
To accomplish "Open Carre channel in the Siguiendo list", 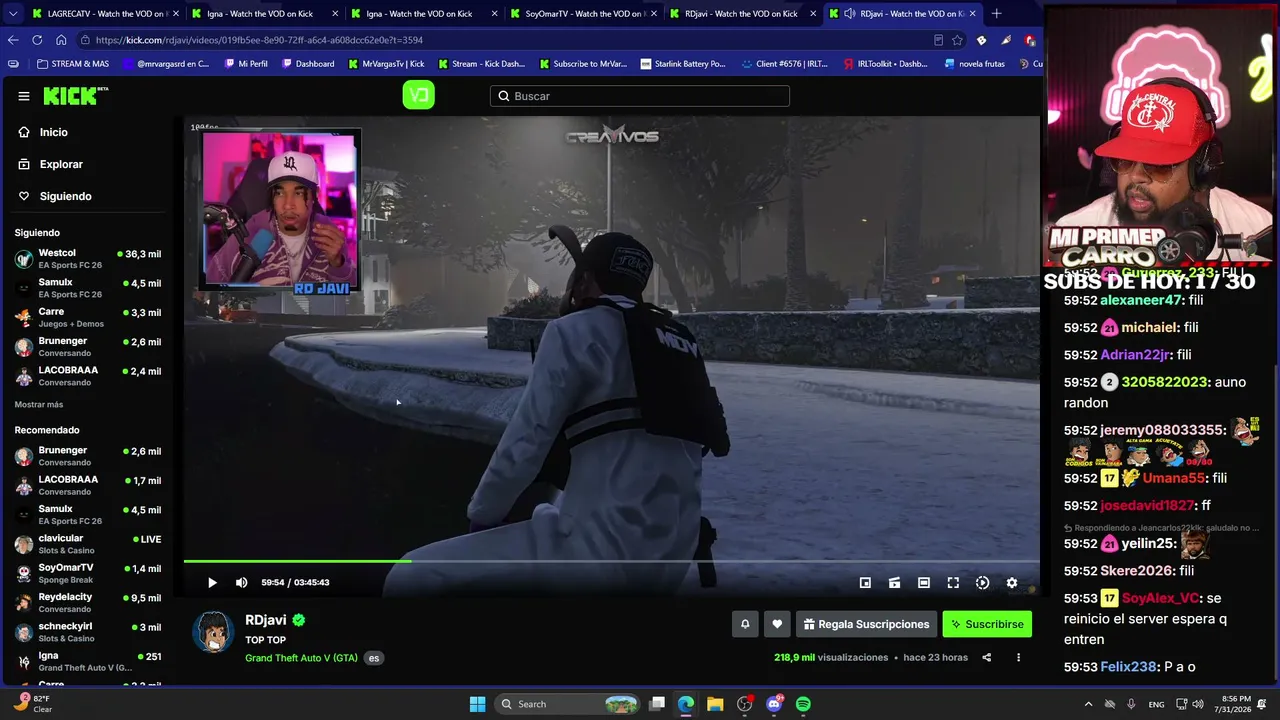I will 88,318.
